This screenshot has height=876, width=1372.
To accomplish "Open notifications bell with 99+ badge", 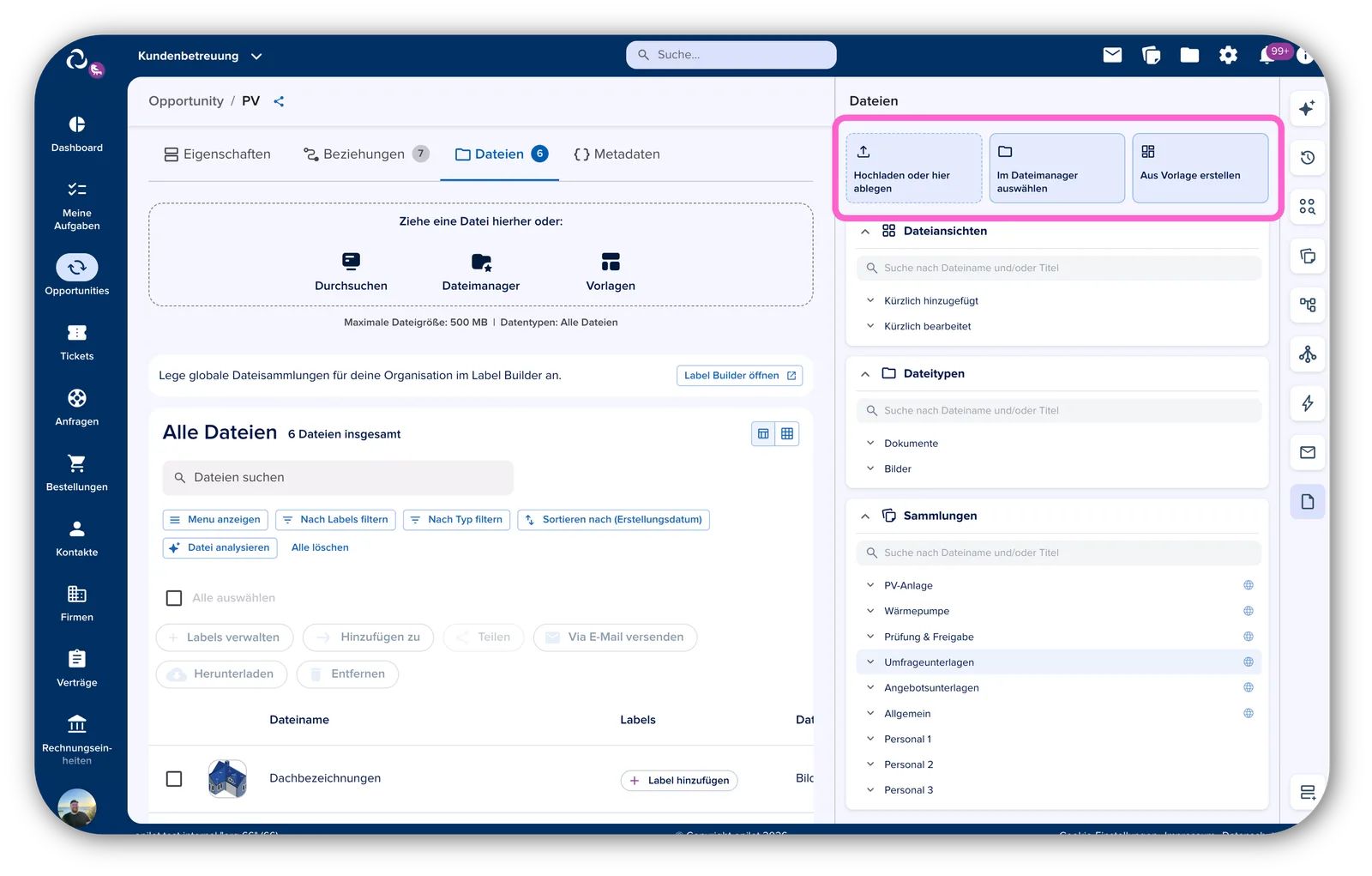I will point(1269,55).
